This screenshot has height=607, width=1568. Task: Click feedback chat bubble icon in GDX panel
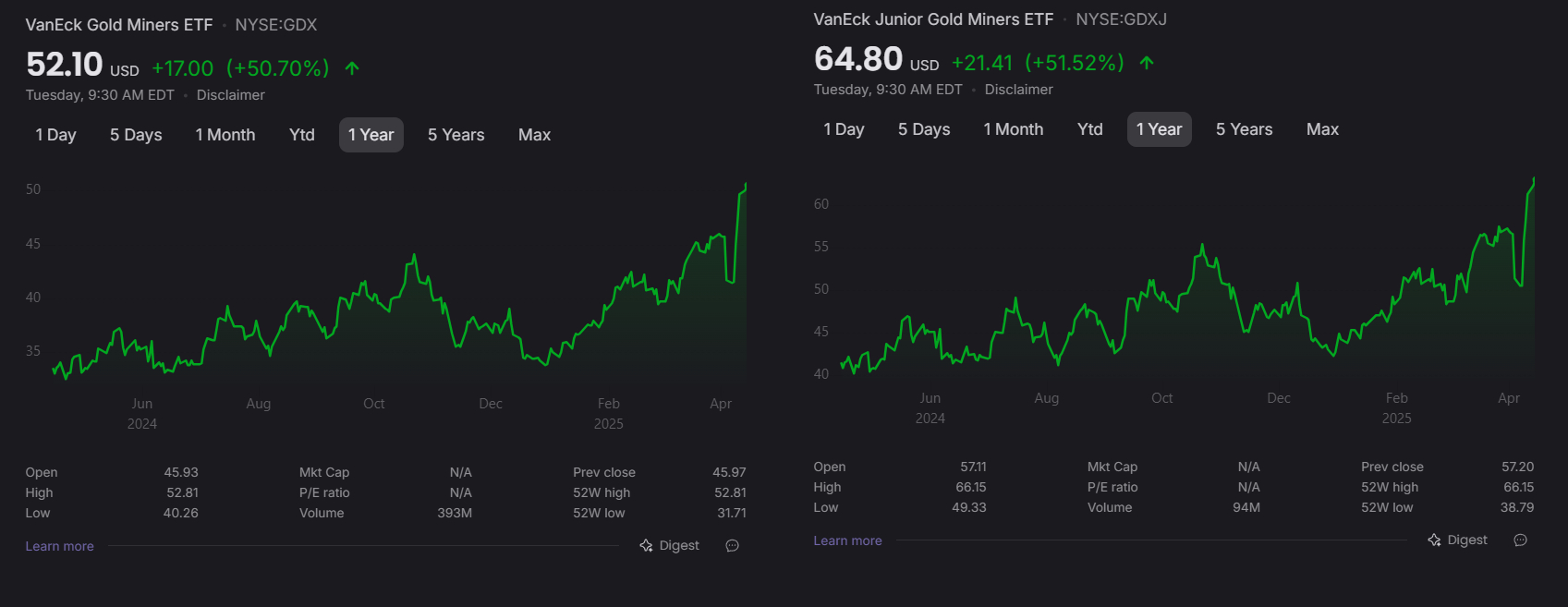(x=733, y=546)
